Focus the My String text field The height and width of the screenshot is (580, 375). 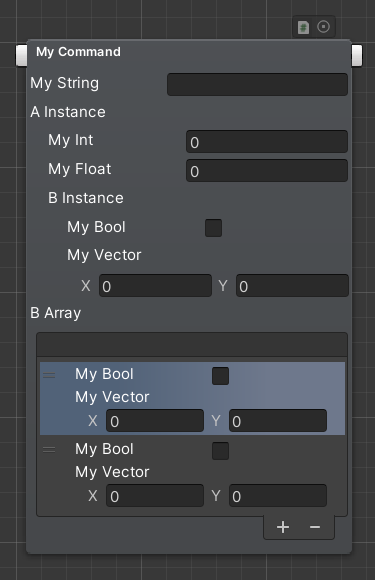[257, 84]
